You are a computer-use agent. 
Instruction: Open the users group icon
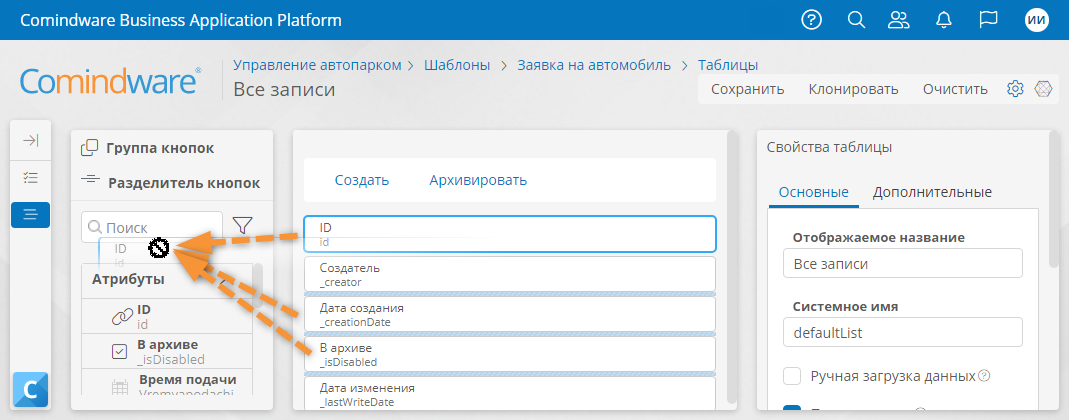[x=899, y=20]
